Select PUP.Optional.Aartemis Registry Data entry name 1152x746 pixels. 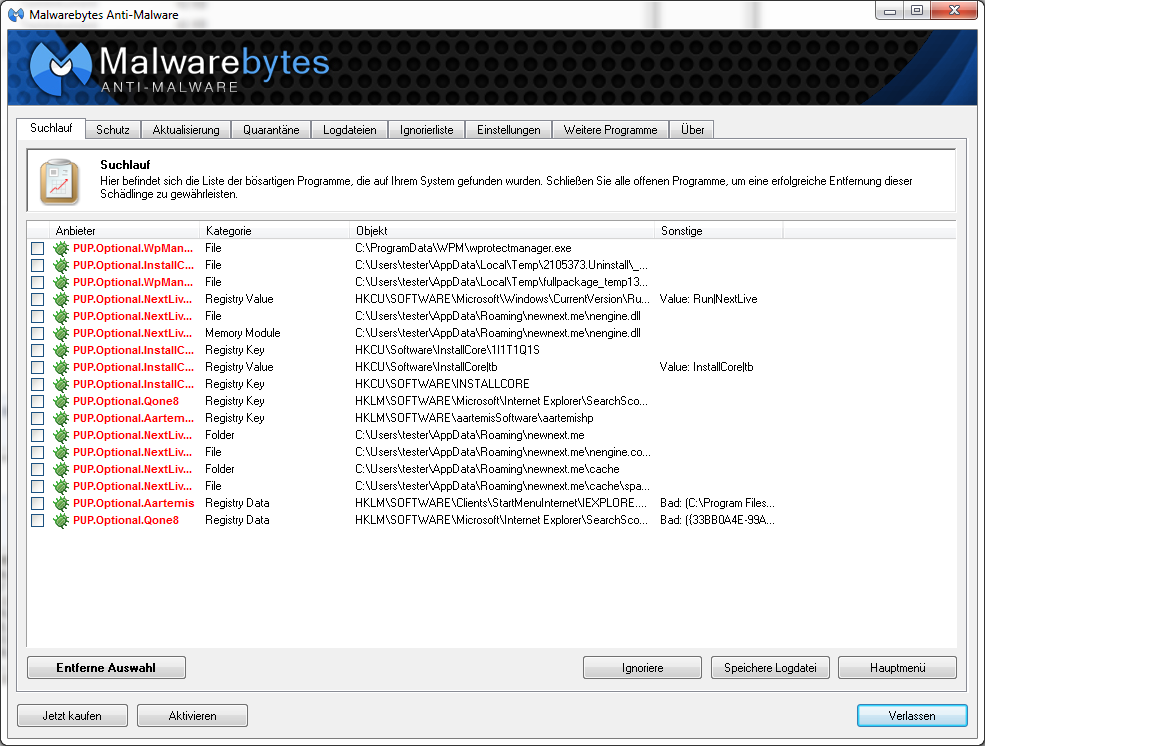click(134, 503)
